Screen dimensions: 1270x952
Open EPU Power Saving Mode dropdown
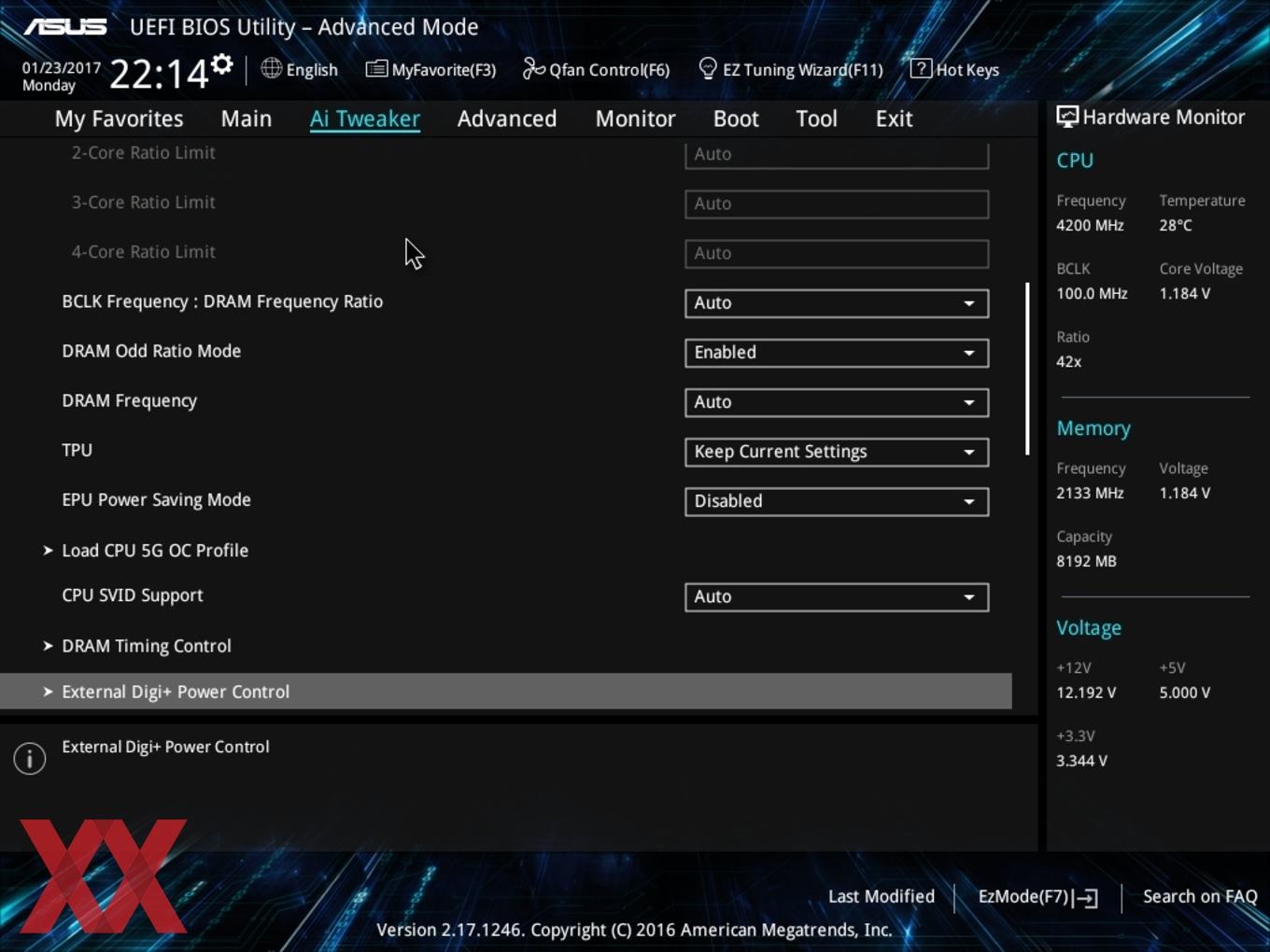click(837, 501)
